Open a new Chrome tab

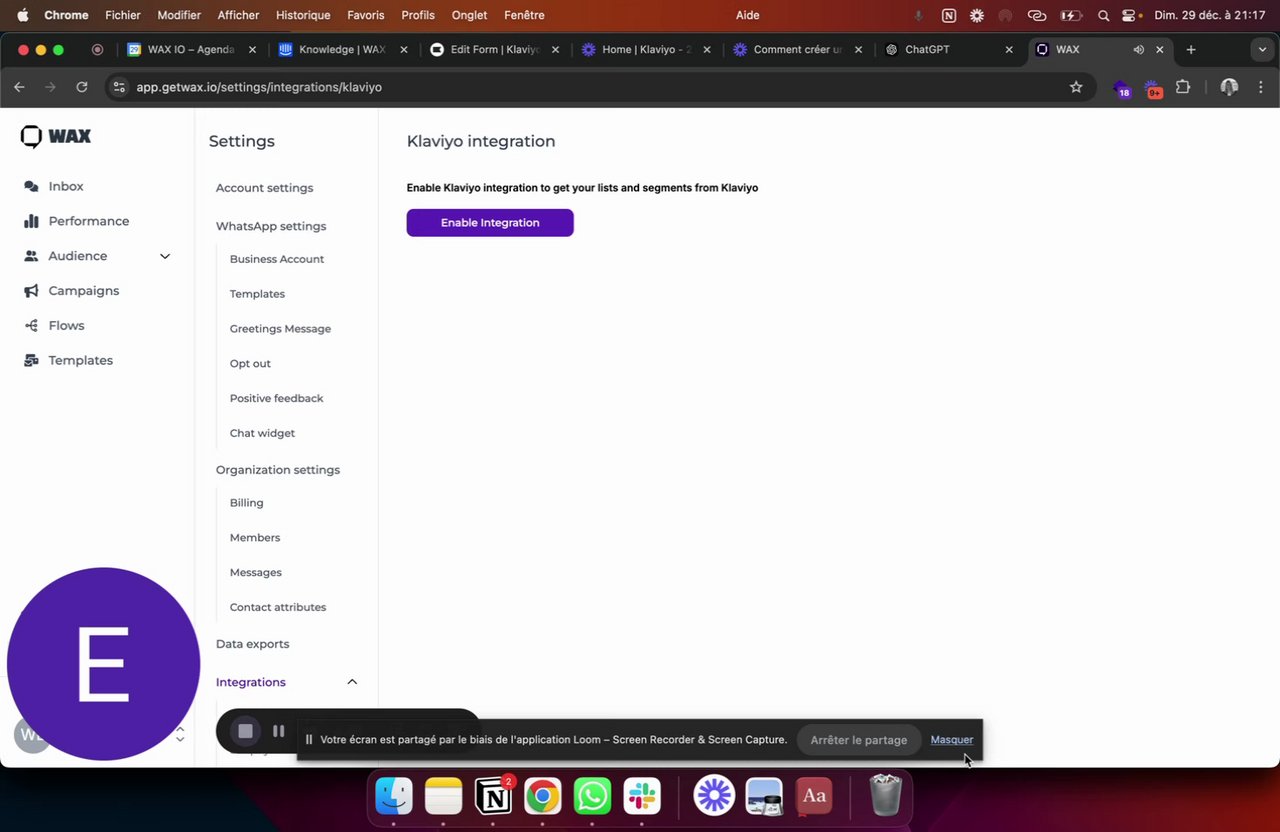tap(1191, 49)
